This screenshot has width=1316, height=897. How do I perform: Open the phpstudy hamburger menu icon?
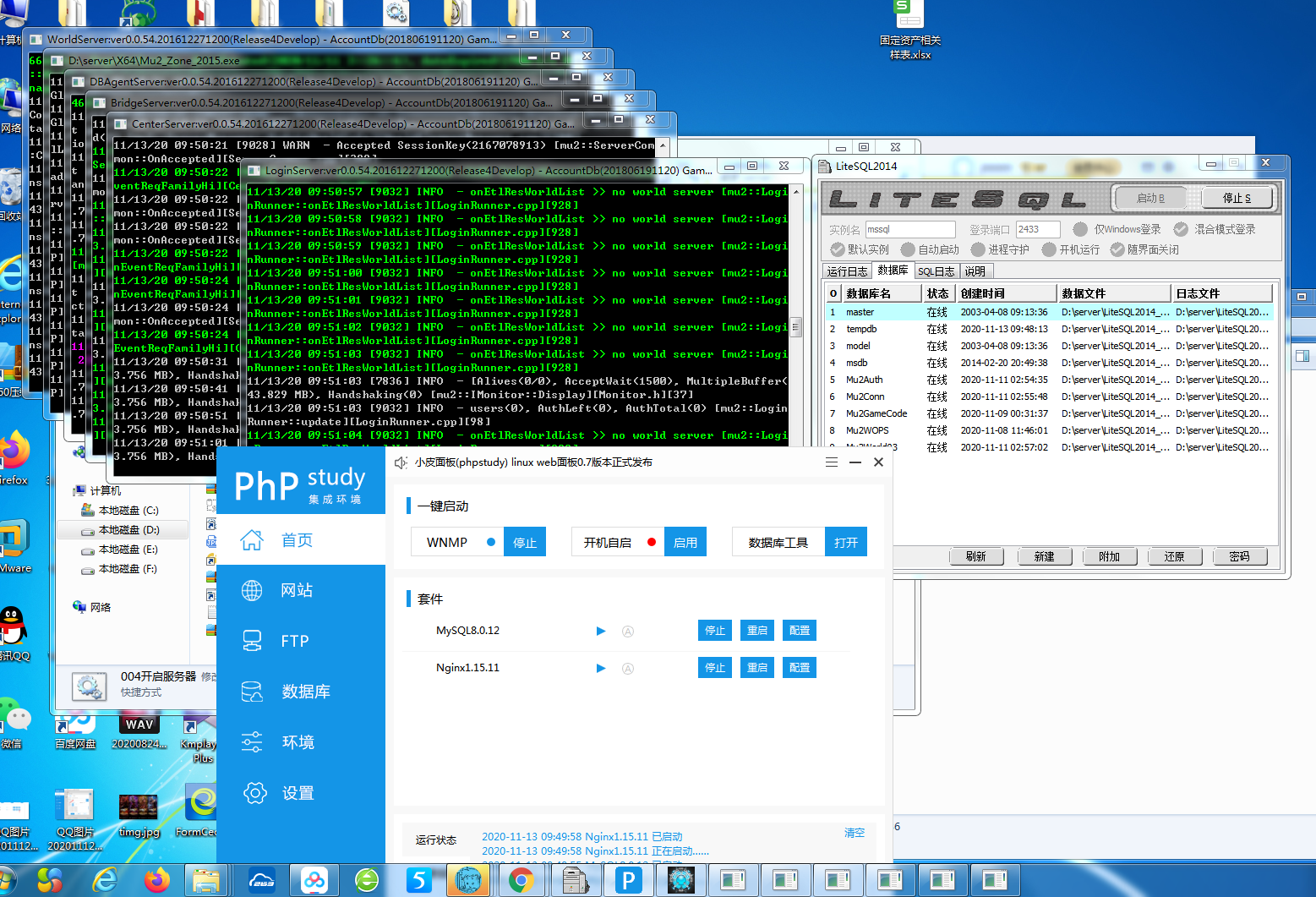tap(832, 462)
